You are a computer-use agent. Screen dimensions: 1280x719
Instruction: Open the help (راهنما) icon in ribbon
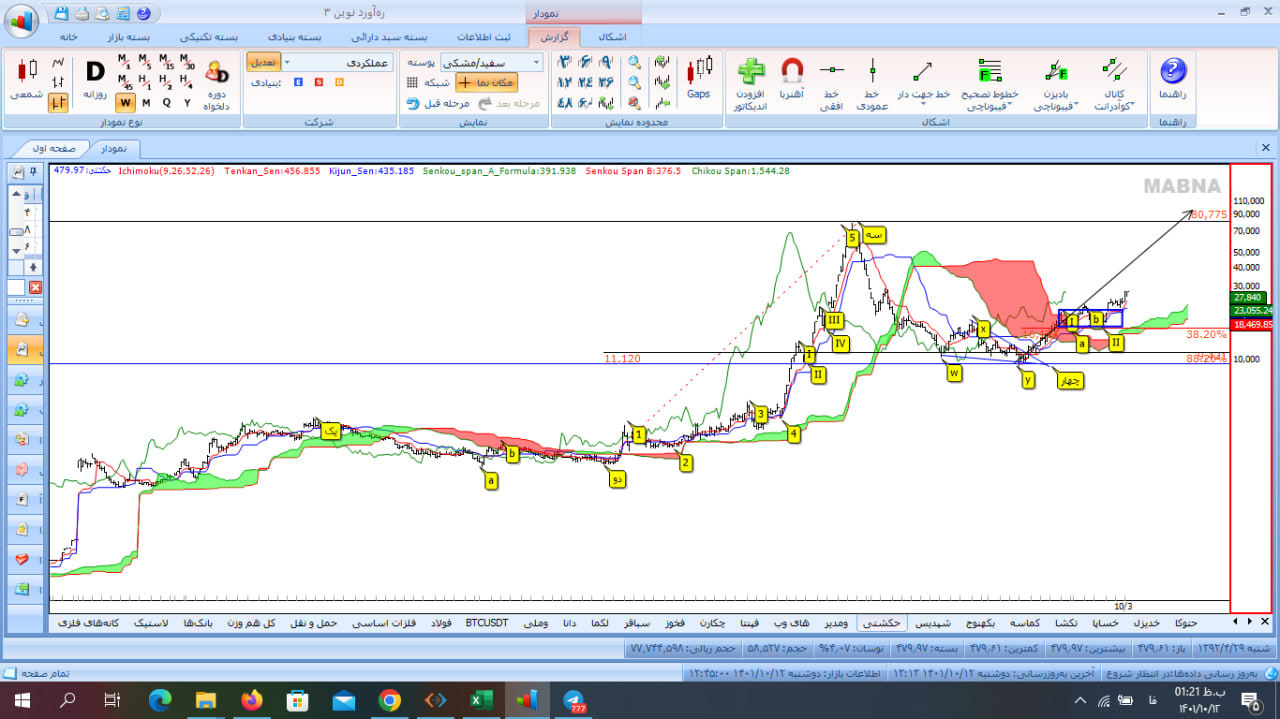(x=1172, y=78)
